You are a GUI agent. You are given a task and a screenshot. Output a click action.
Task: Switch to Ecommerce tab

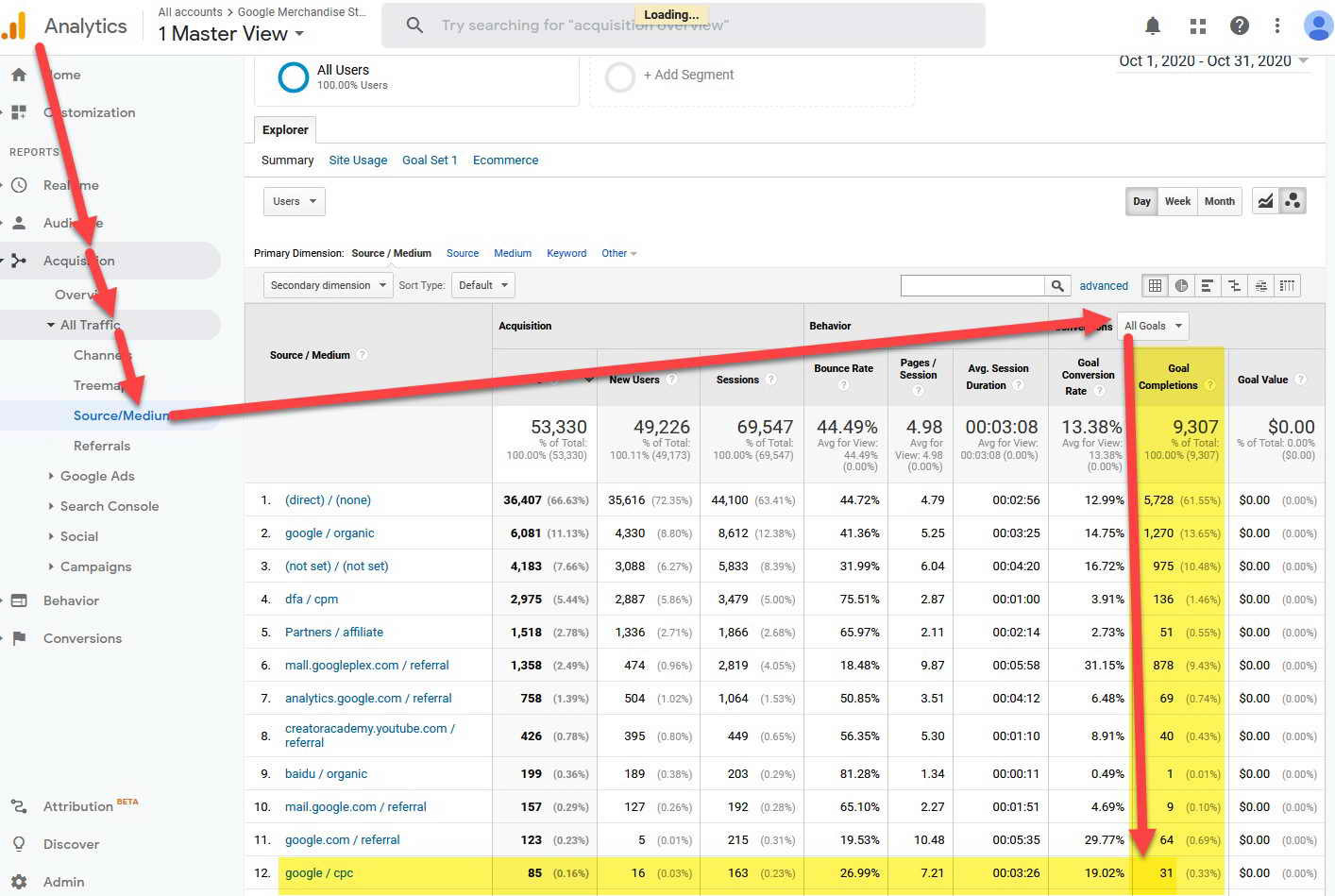pos(505,161)
